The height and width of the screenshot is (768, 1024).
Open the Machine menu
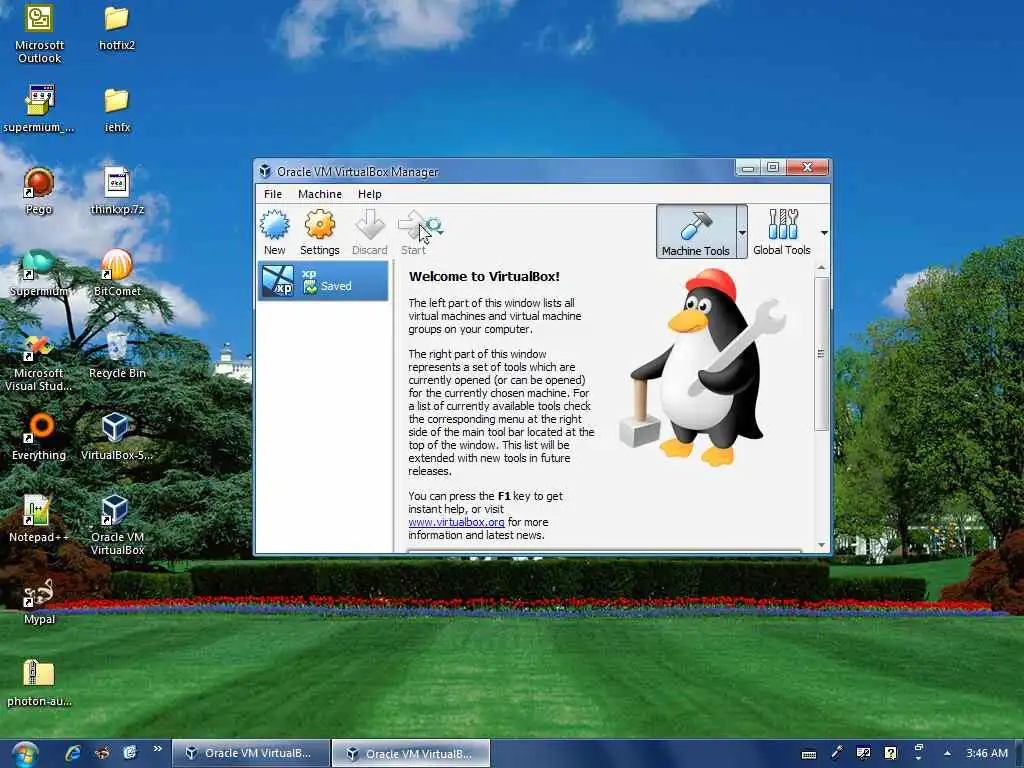[320, 194]
